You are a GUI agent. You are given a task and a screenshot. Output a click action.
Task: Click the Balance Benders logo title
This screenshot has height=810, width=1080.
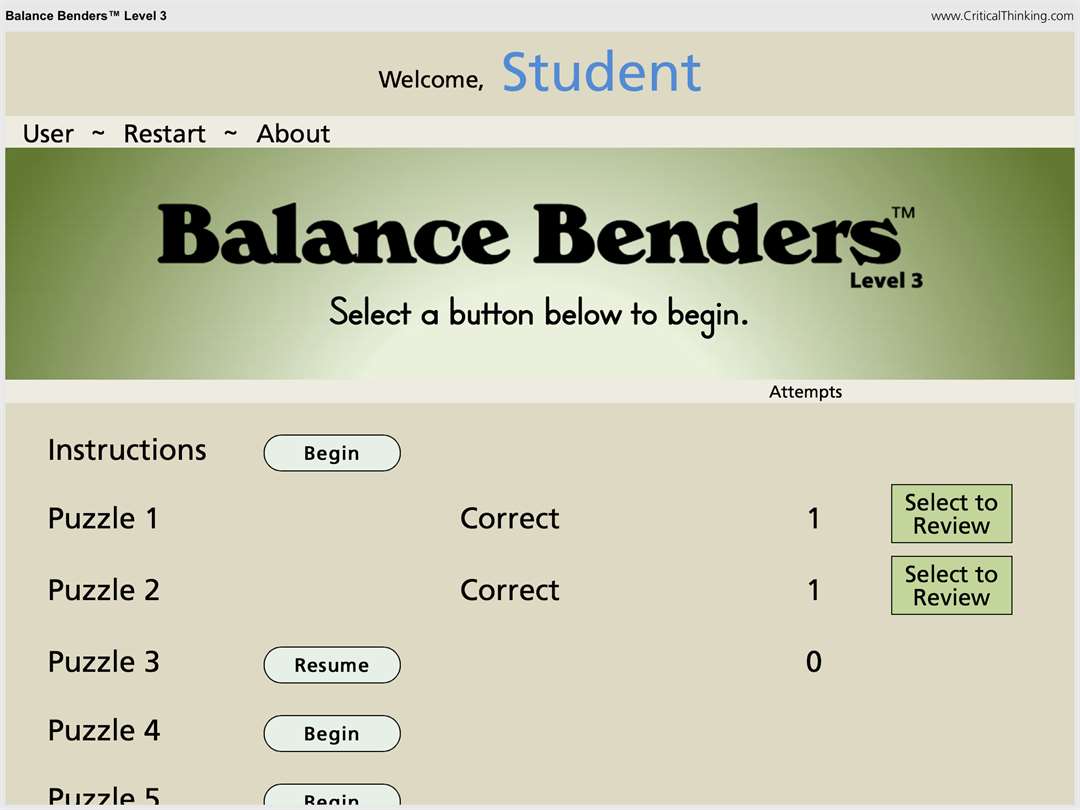(536, 234)
